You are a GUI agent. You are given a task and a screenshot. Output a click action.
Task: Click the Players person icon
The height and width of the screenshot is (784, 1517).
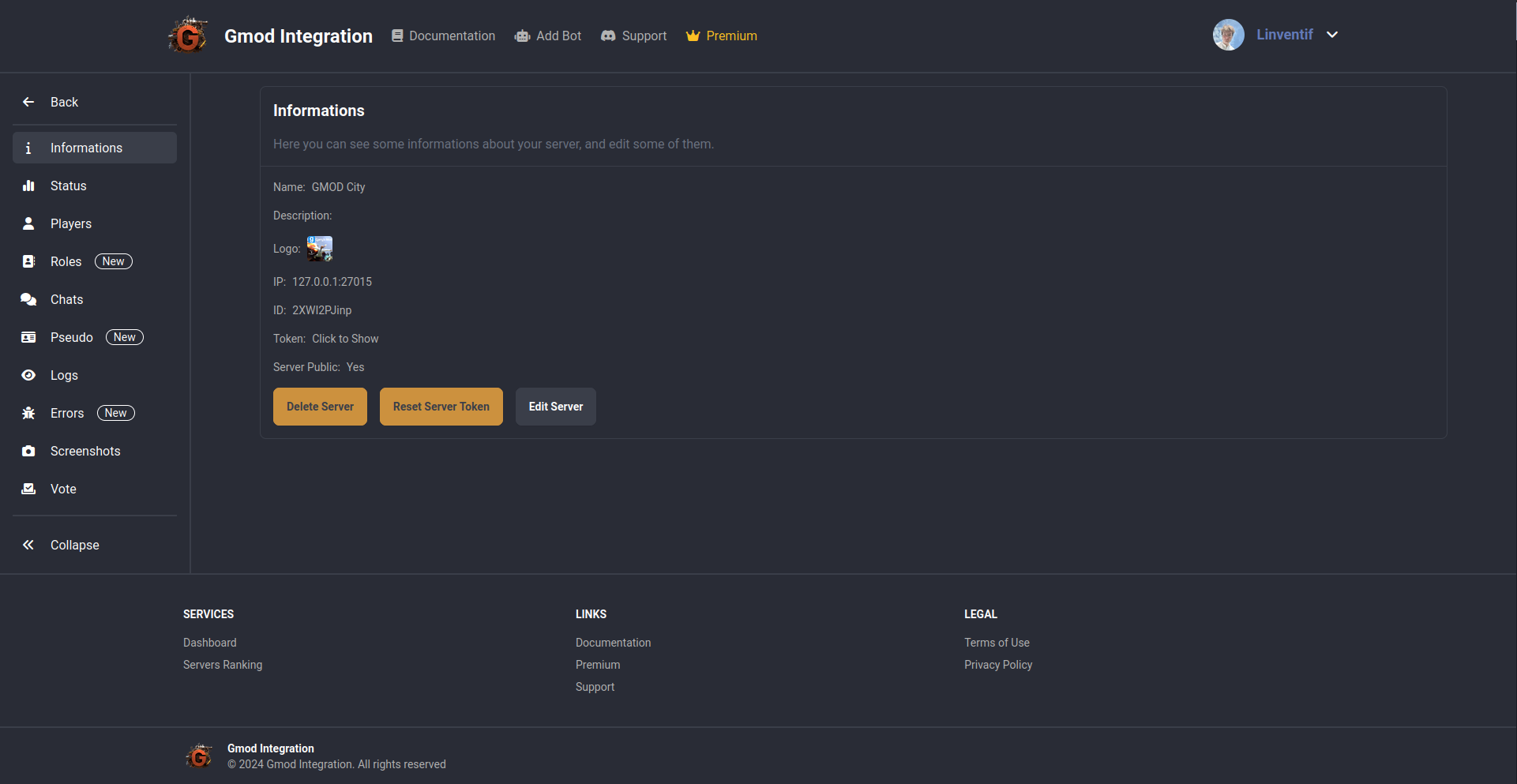(x=28, y=223)
